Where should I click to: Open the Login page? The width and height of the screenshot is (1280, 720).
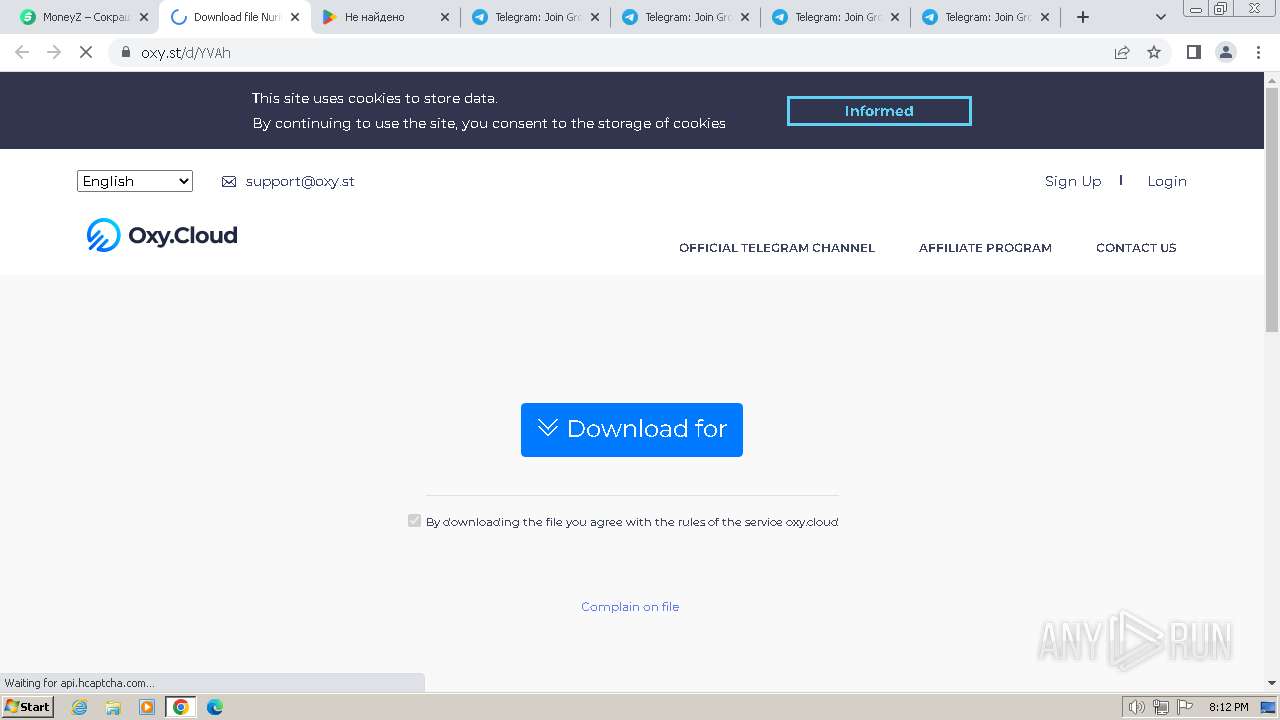1167,181
